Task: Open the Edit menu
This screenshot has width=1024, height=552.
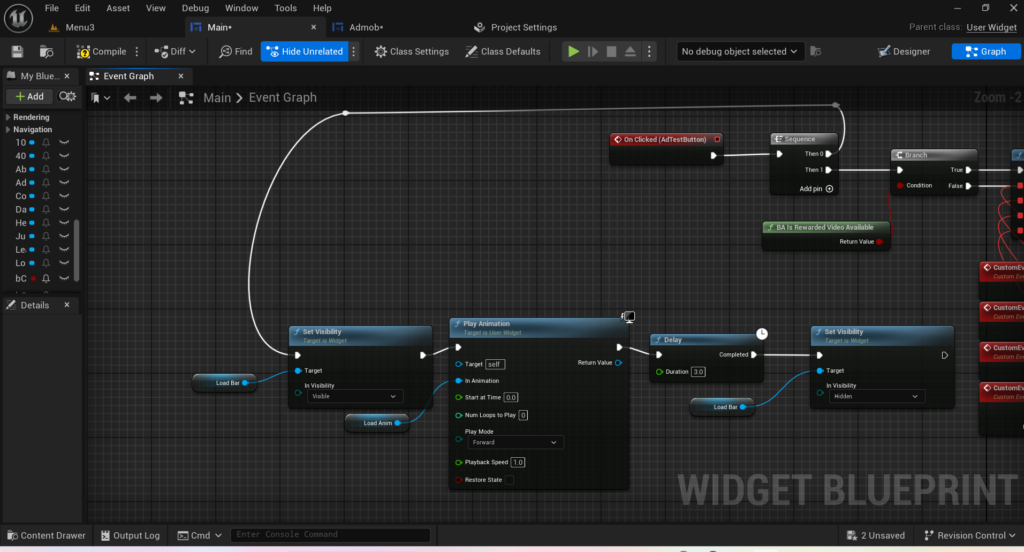Action: click(82, 8)
